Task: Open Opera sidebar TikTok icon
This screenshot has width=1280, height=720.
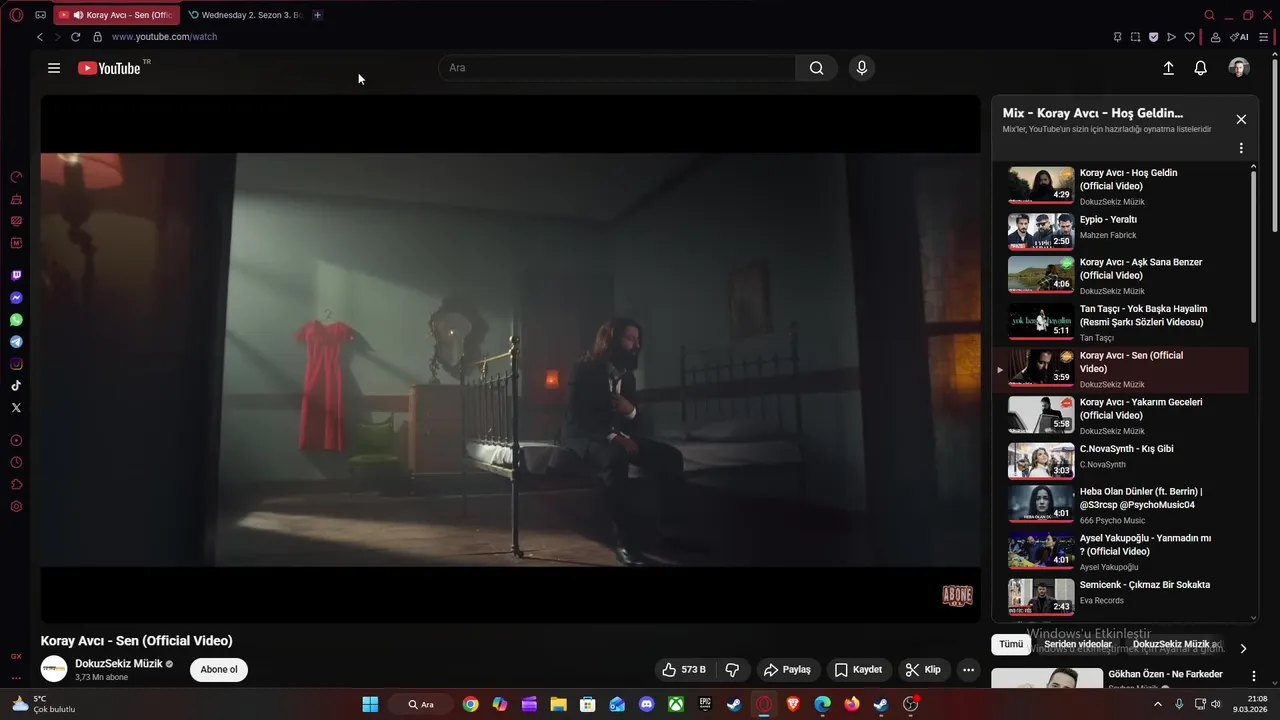Action: pos(16,386)
